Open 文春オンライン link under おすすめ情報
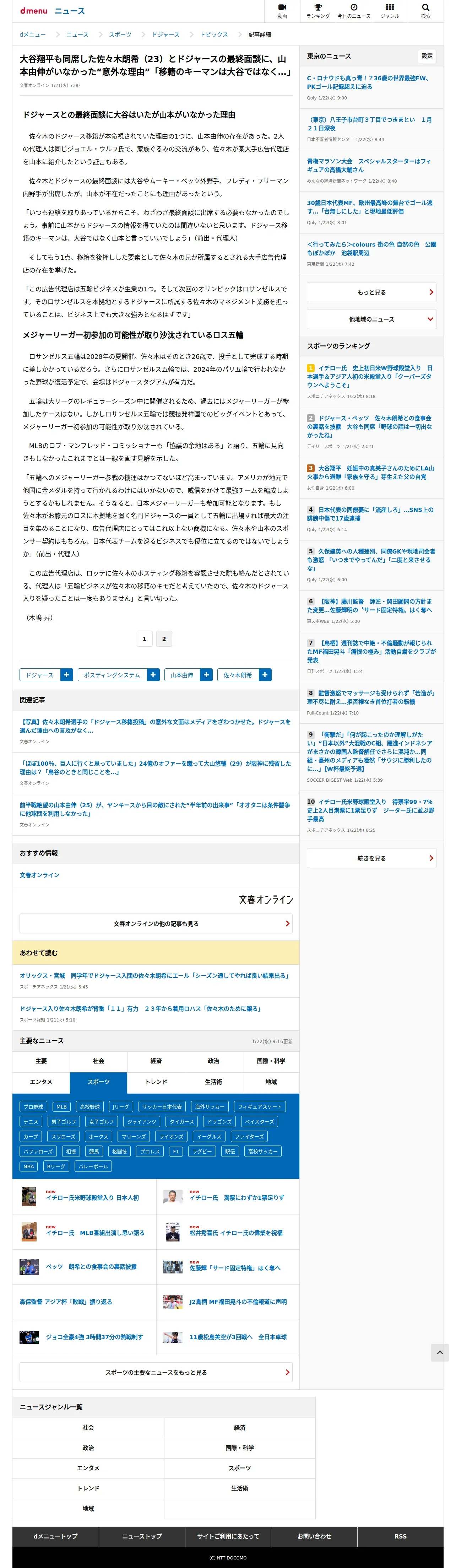Screen dimensions: 456x1568 pyautogui.click(x=39, y=875)
